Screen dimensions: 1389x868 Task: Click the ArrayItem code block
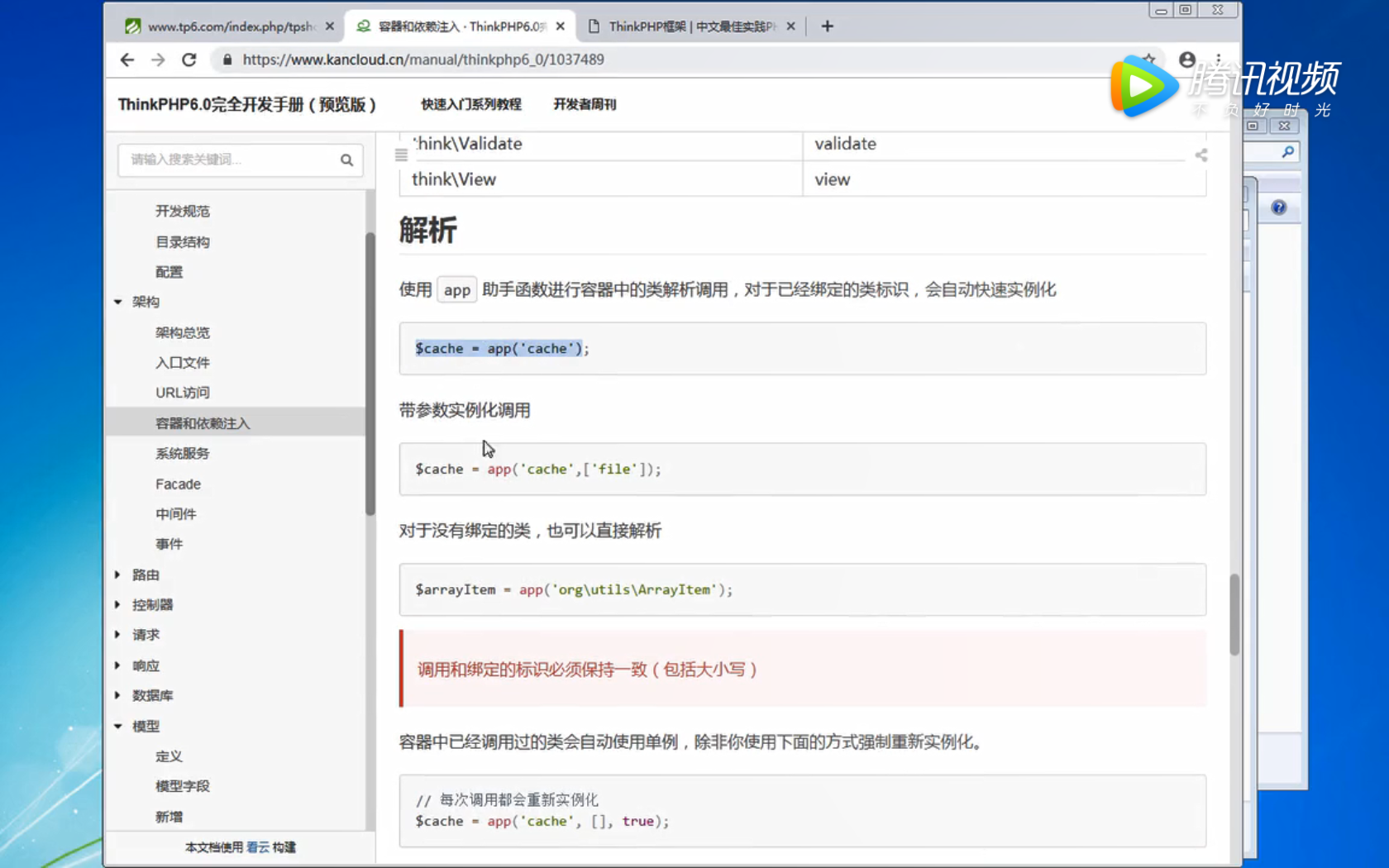click(802, 590)
